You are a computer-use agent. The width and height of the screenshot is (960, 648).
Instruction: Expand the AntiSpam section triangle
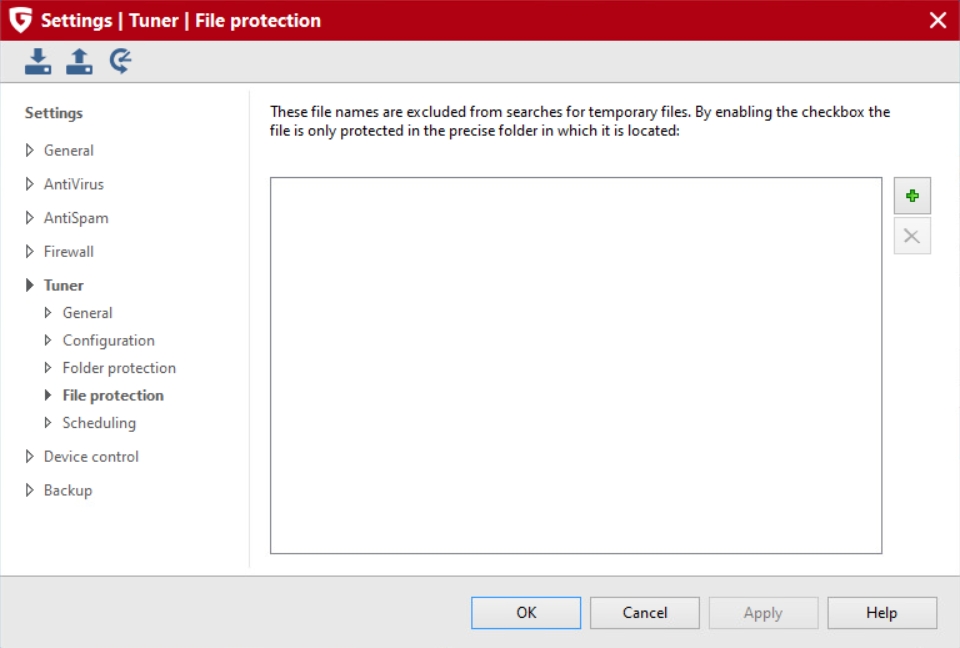29,217
